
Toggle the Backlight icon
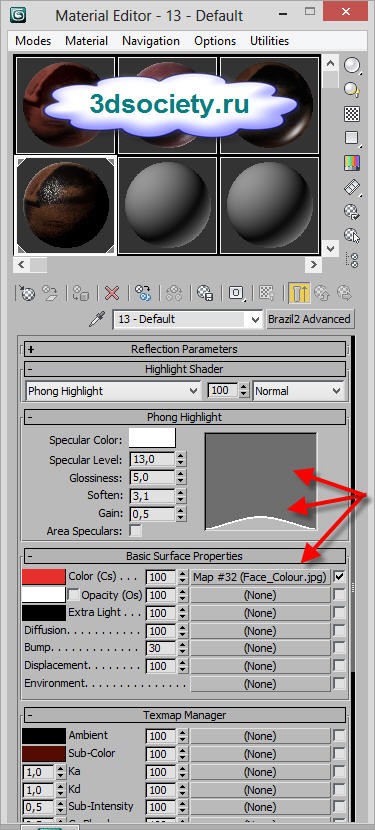pos(352,89)
